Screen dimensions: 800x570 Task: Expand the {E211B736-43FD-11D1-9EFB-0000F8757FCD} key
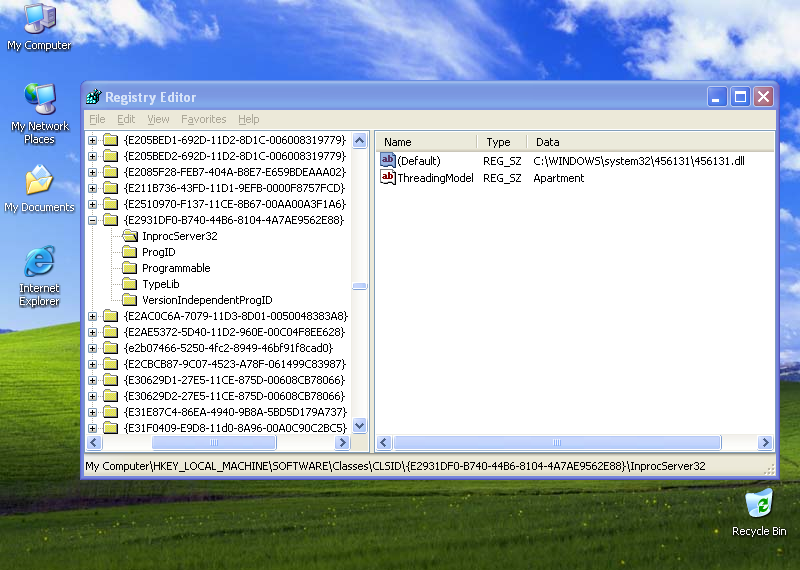[92, 188]
